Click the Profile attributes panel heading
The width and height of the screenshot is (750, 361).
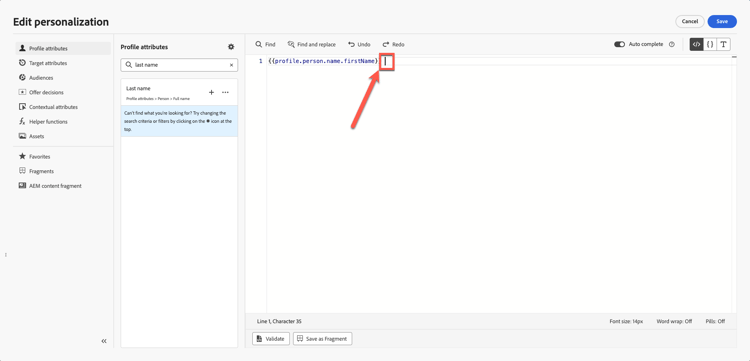(x=144, y=47)
